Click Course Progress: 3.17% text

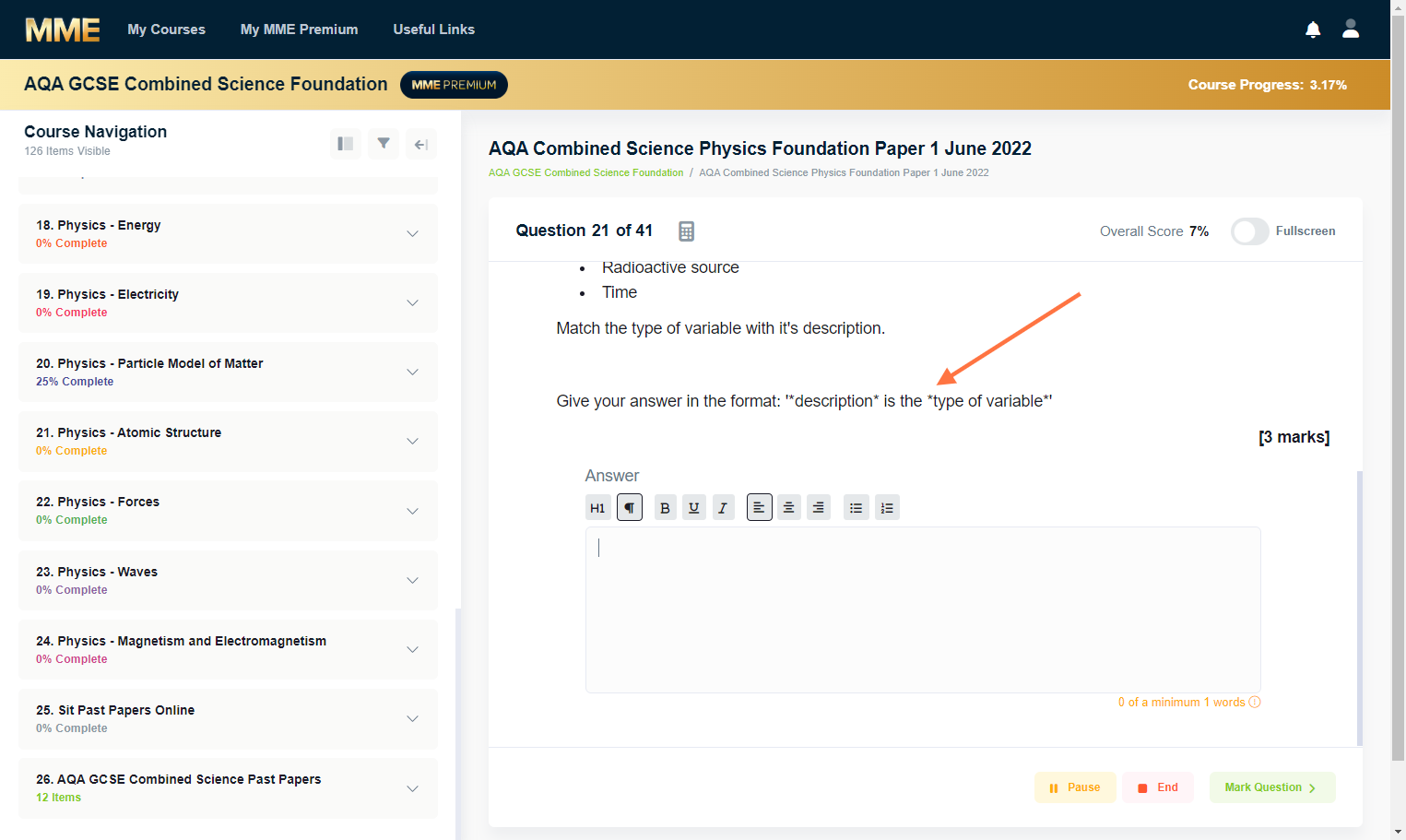tap(1267, 85)
